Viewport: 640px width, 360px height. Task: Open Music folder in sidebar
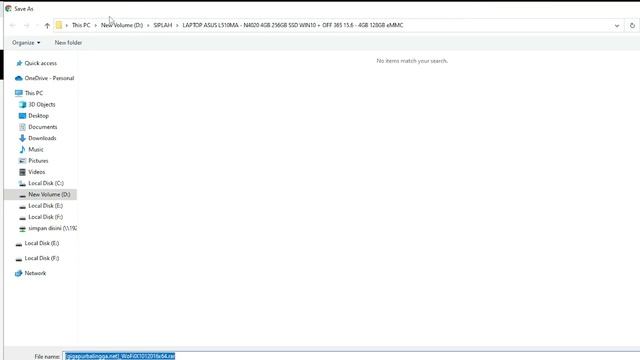[x=36, y=149]
